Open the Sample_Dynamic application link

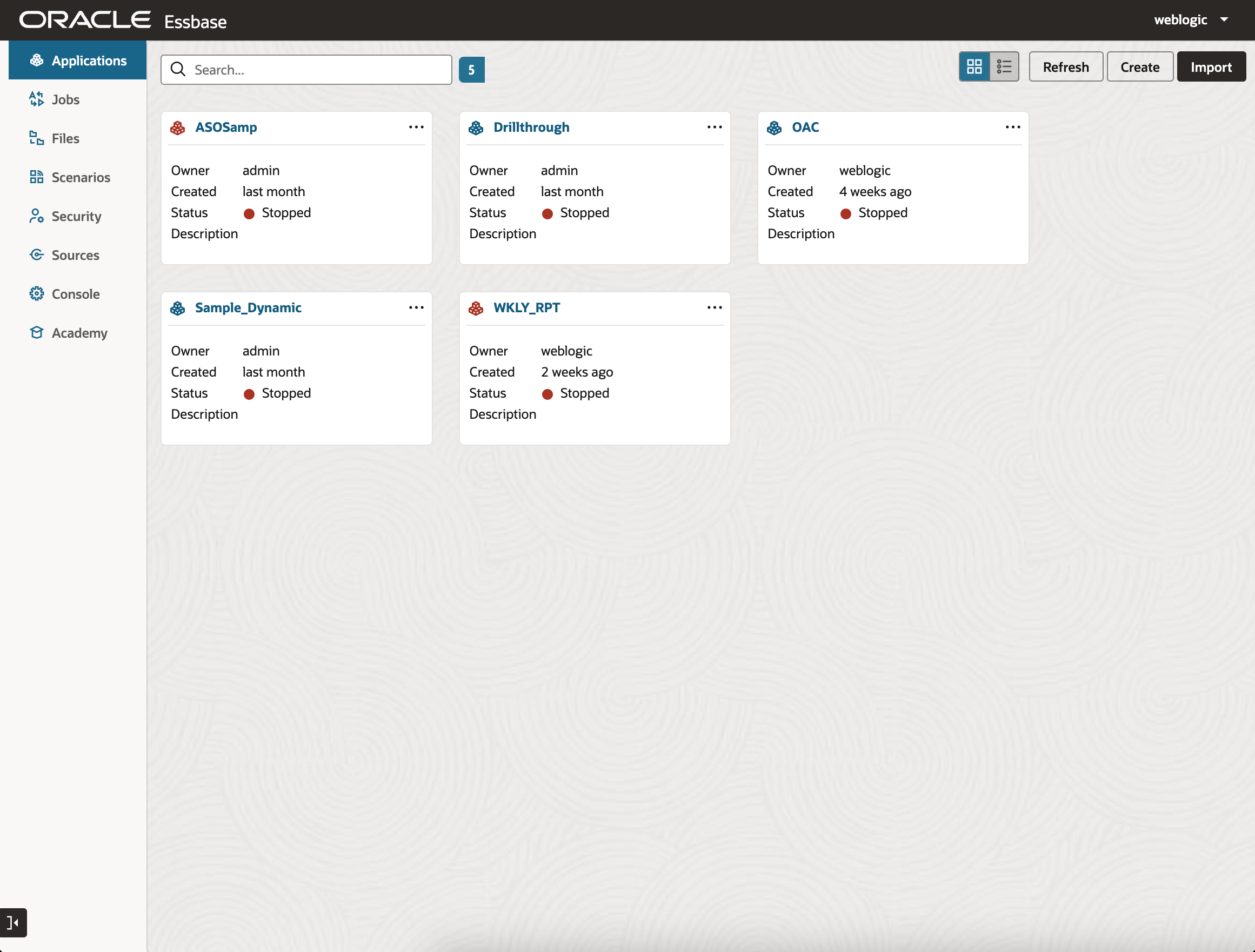248,307
